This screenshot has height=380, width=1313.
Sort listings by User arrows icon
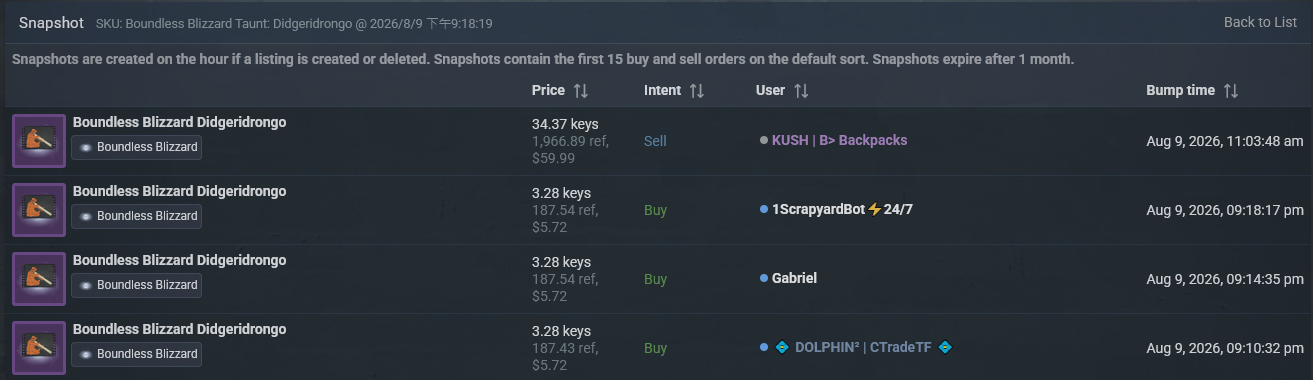tap(801, 91)
